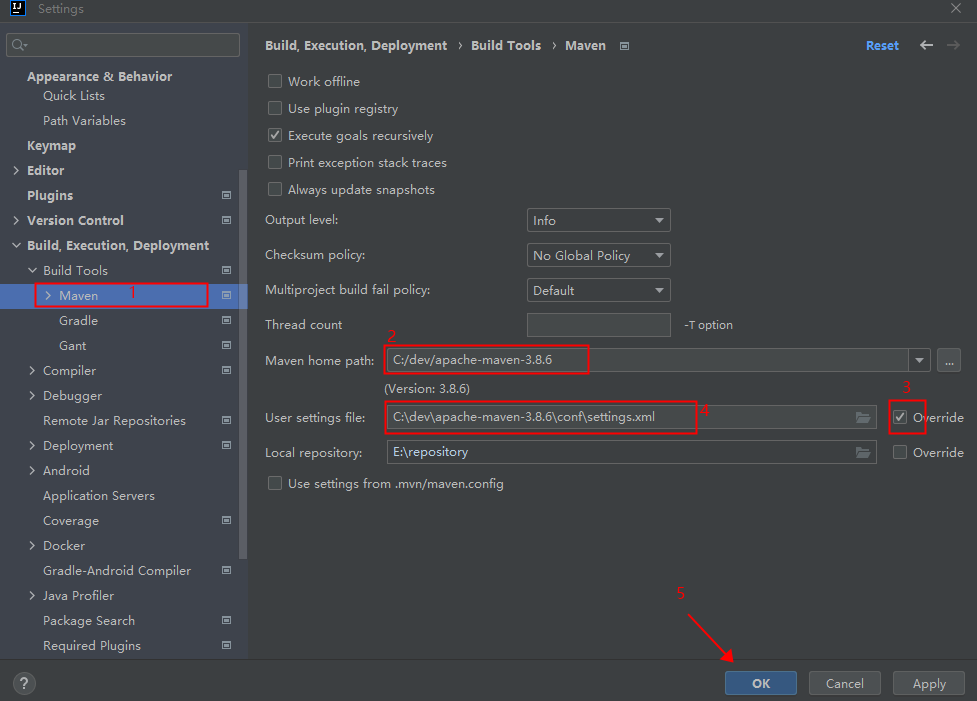Click the back navigation arrow icon

pyautogui.click(x=926, y=45)
